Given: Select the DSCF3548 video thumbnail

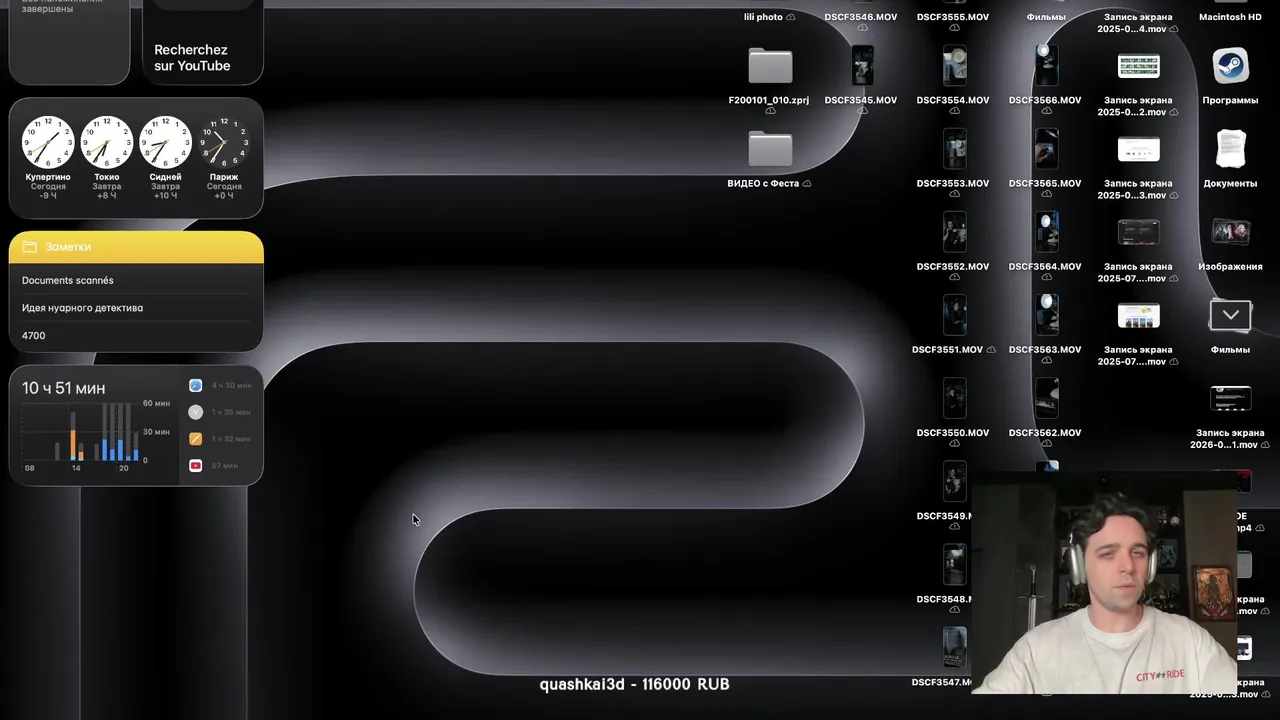Looking at the screenshot, I should (x=954, y=565).
